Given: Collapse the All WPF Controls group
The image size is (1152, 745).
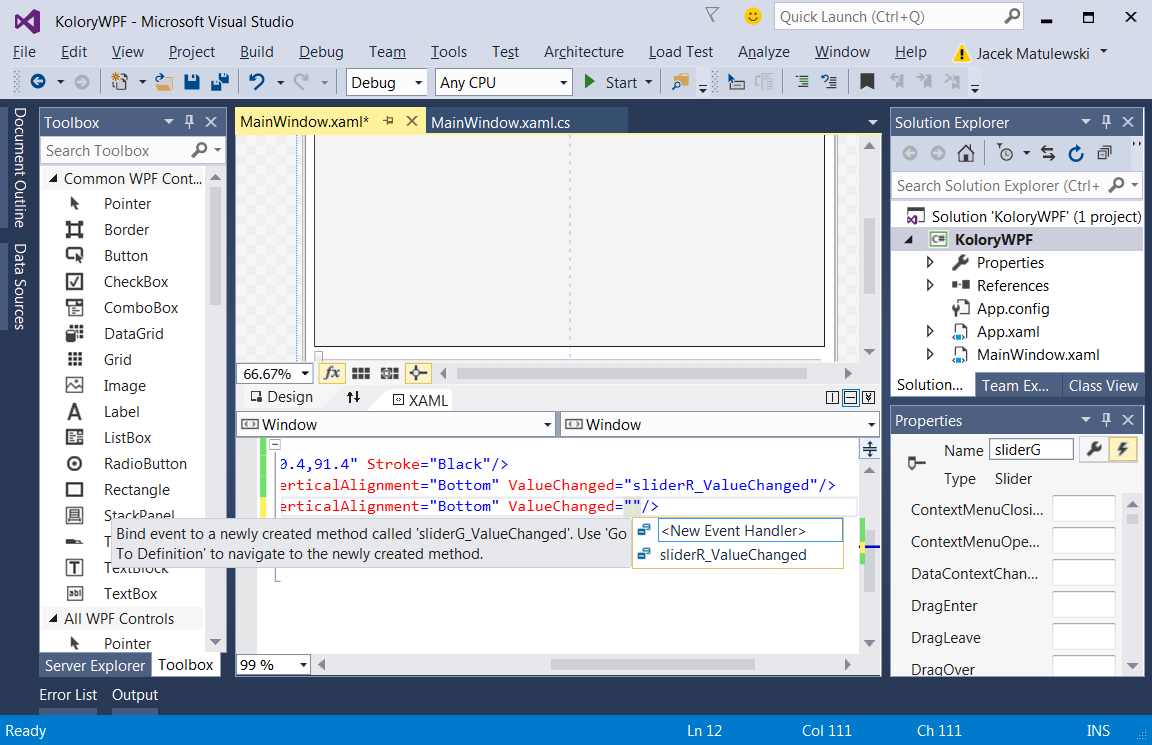Looking at the screenshot, I should (53, 619).
